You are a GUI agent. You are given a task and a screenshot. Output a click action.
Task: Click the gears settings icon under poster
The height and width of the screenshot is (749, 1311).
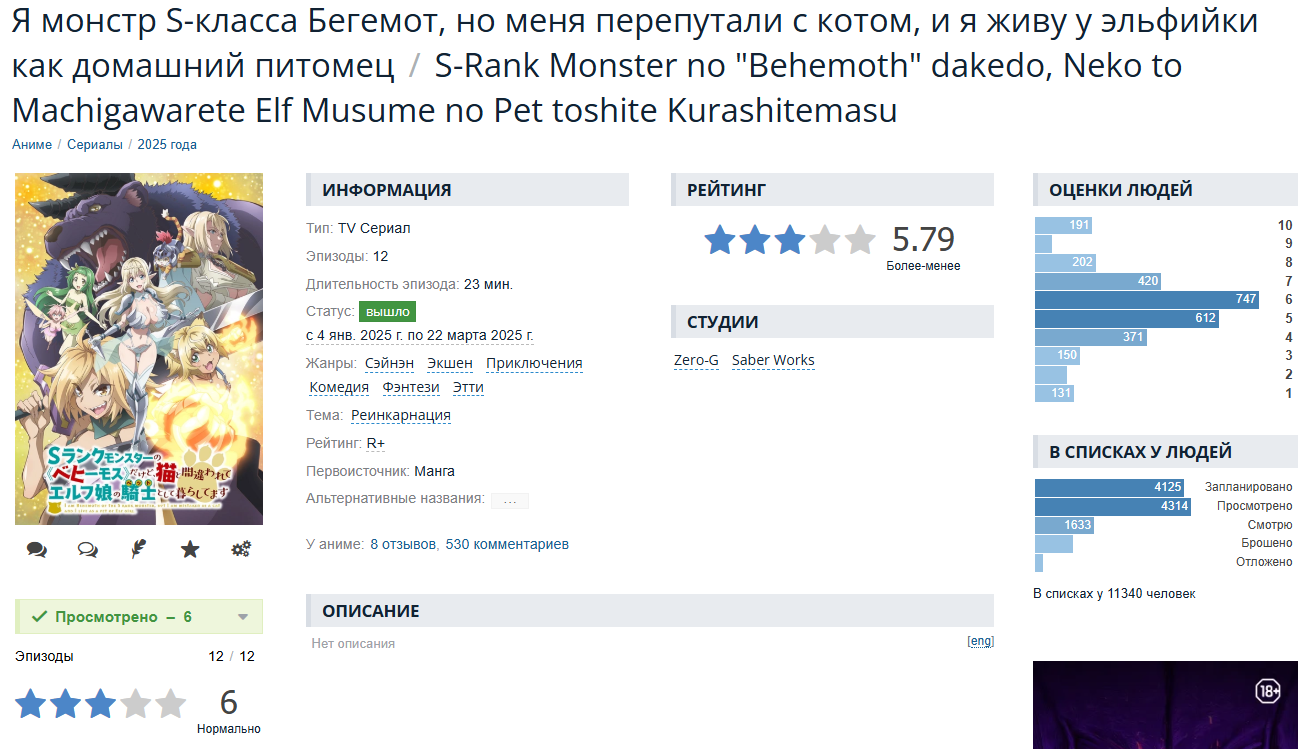[x=241, y=549]
